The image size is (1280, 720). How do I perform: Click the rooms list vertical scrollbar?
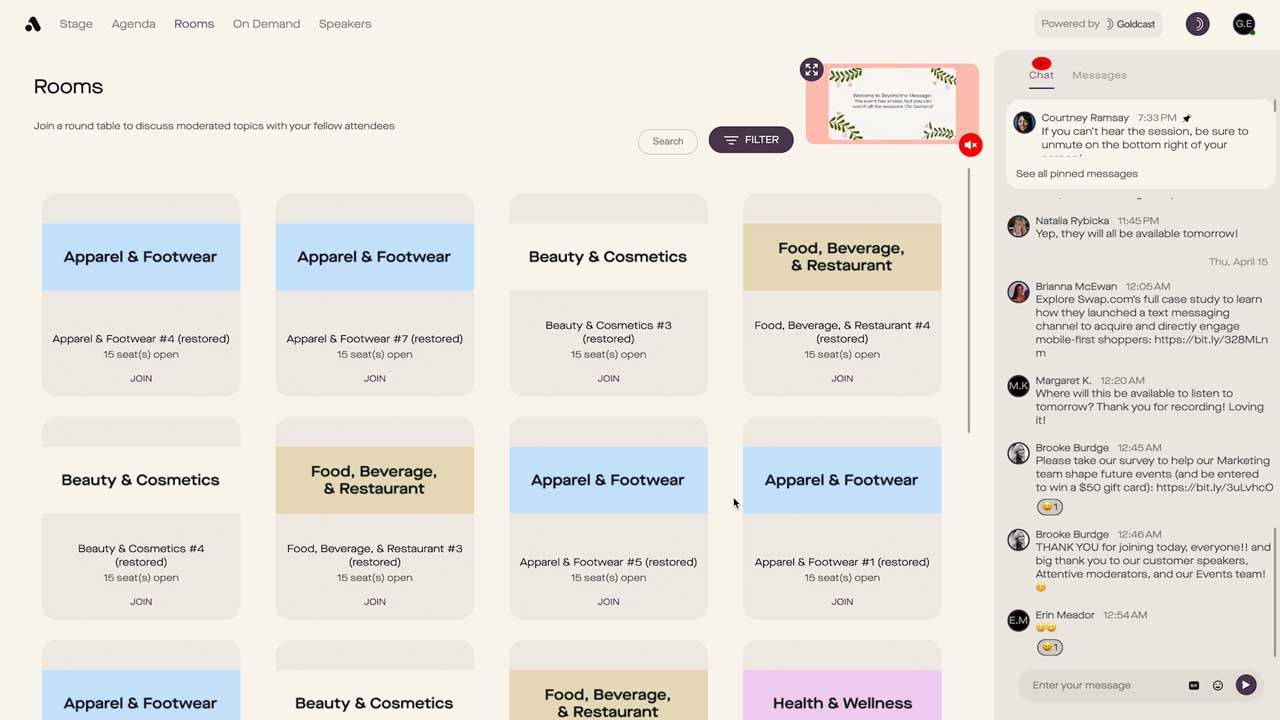(968, 300)
